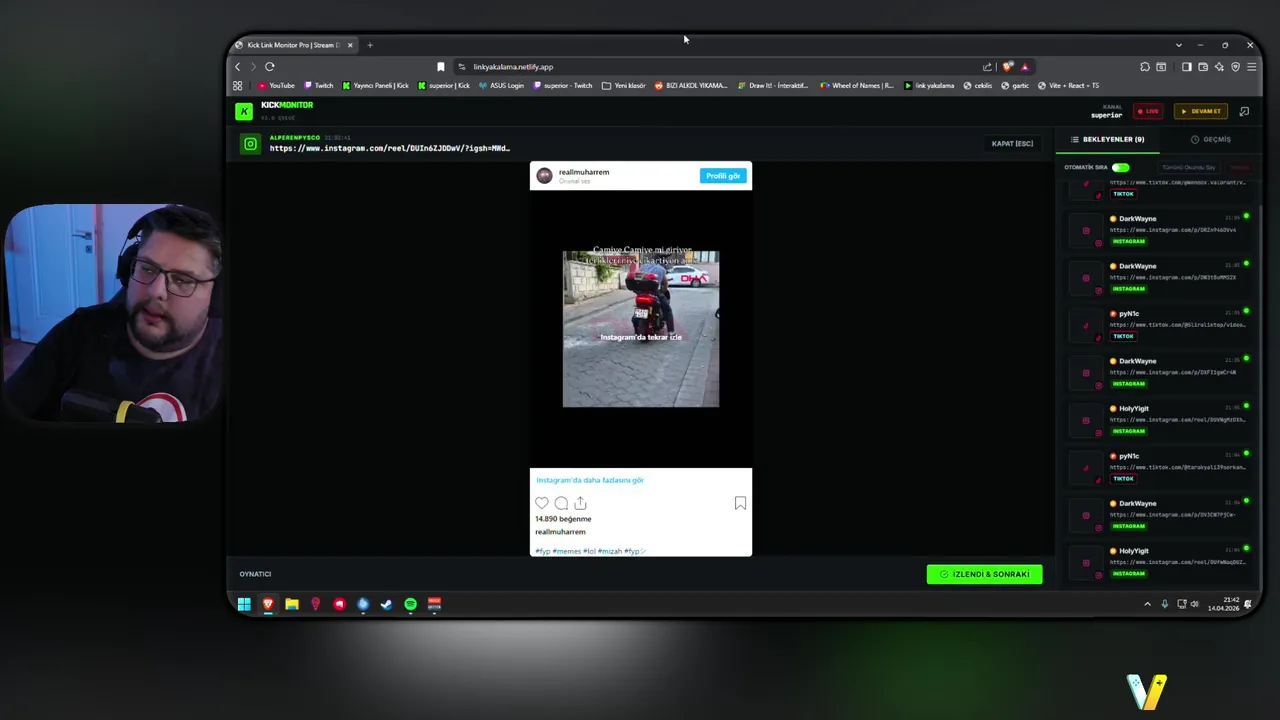The height and width of the screenshot is (720, 1280).
Task: Open the Brave Shields lion icon
Action: (x=1008, y=67)
